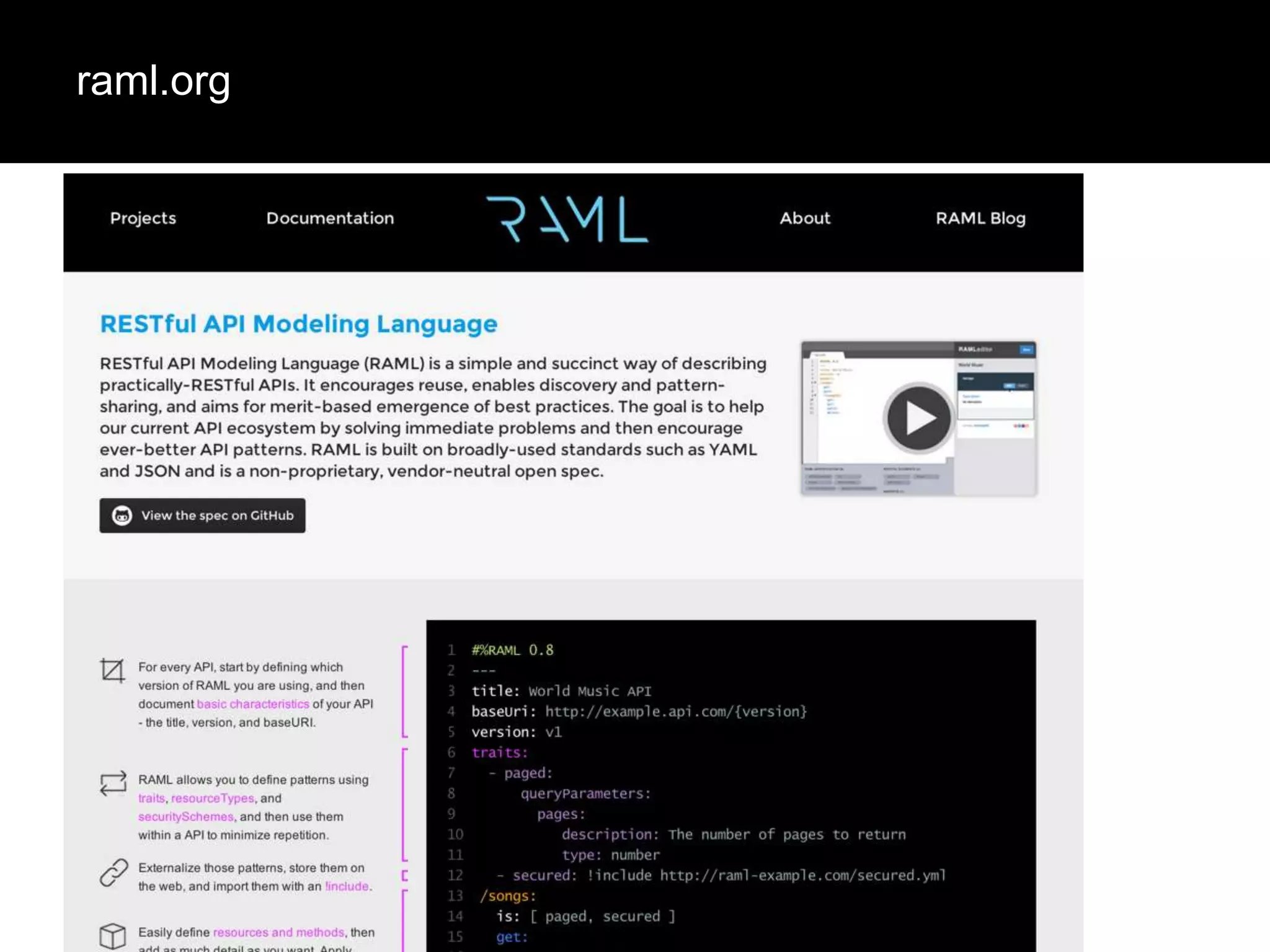The height and width of the screenshot is (952, 1270).
Task: Play the RAML editor demo video
Action: click(x=918, y=418)
